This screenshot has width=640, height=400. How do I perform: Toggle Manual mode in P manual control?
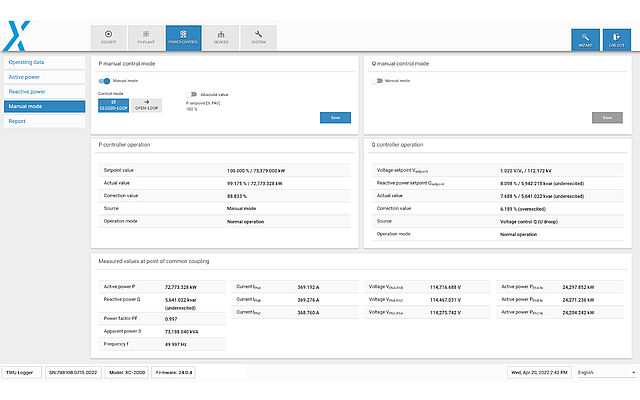point(104,81)
